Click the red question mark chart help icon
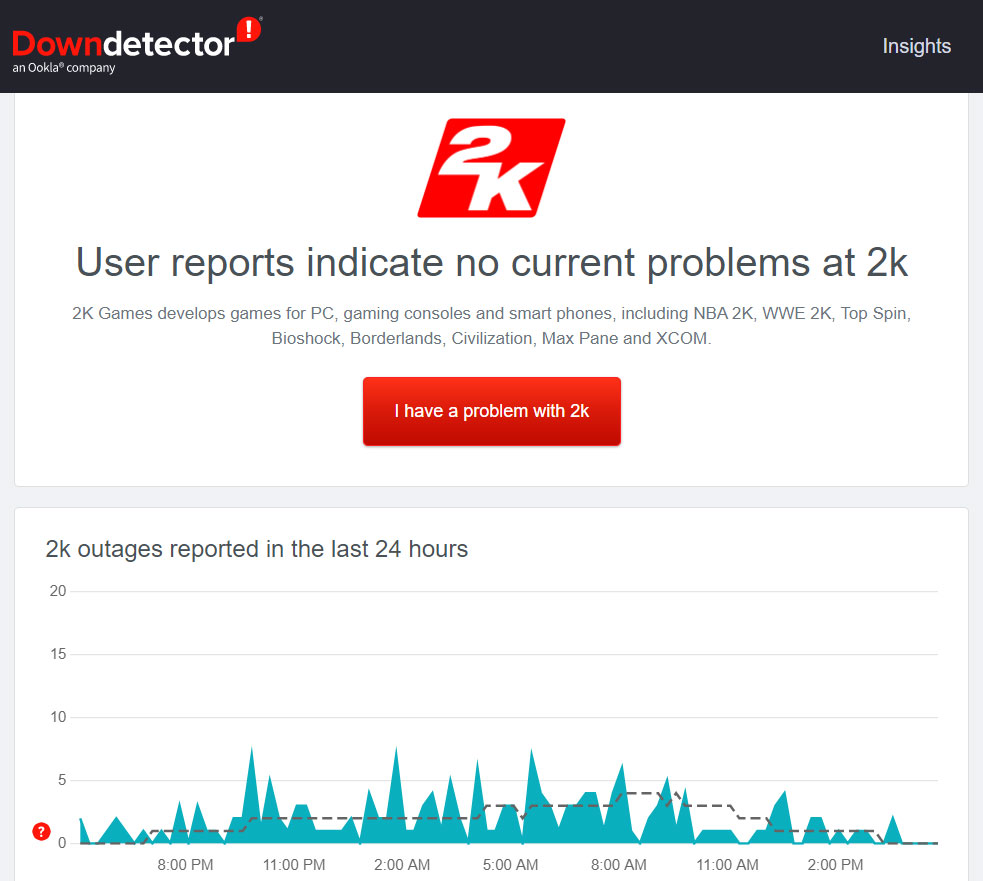This screenshot has width=983, height=881. click(41, 831)
